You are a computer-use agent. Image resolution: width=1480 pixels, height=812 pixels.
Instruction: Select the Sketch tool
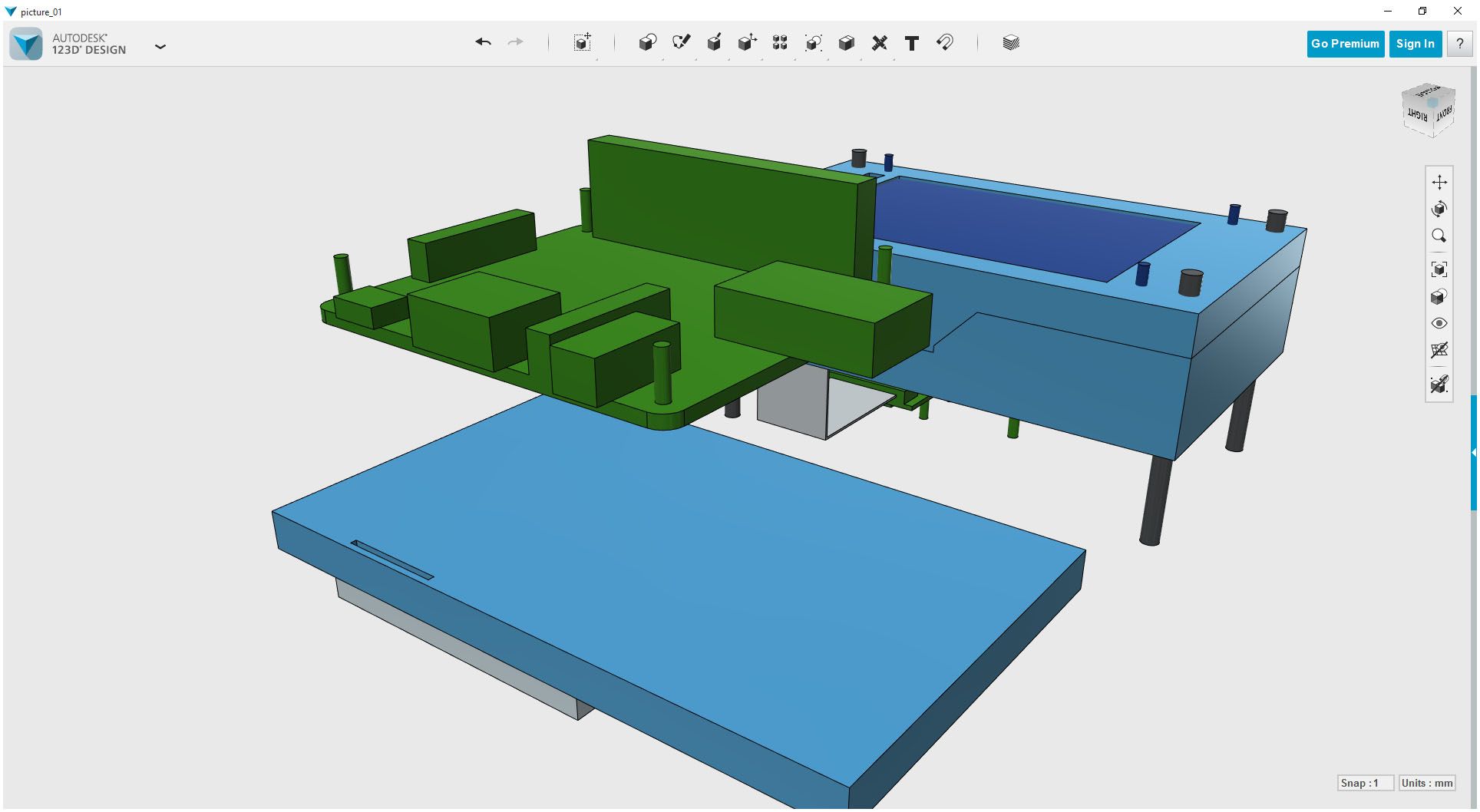682,43
